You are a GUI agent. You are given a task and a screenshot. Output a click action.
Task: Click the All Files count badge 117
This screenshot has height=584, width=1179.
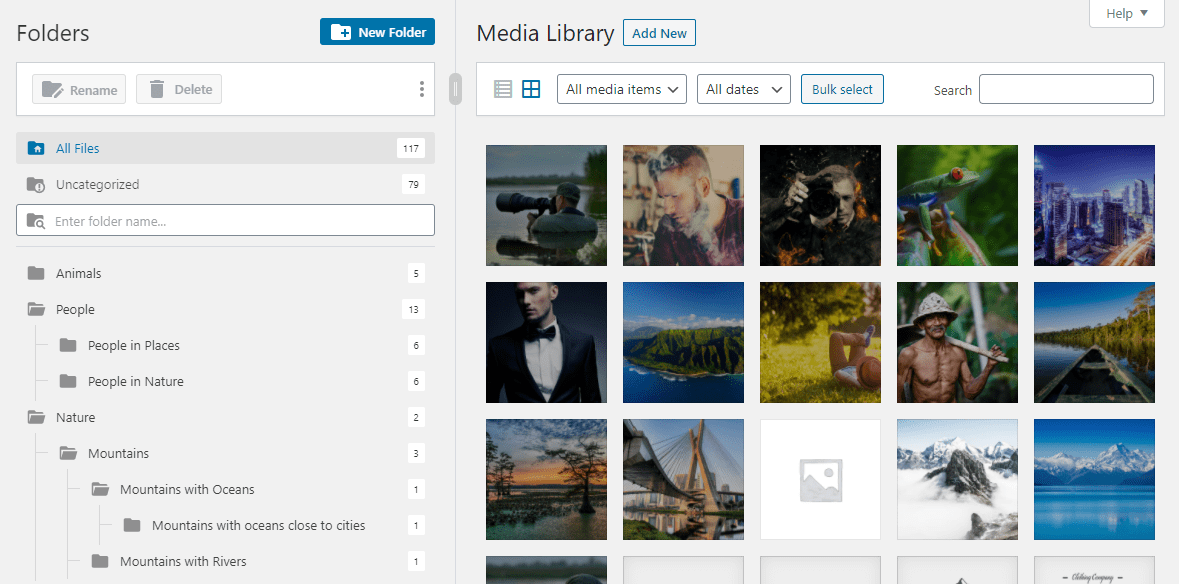411,148
